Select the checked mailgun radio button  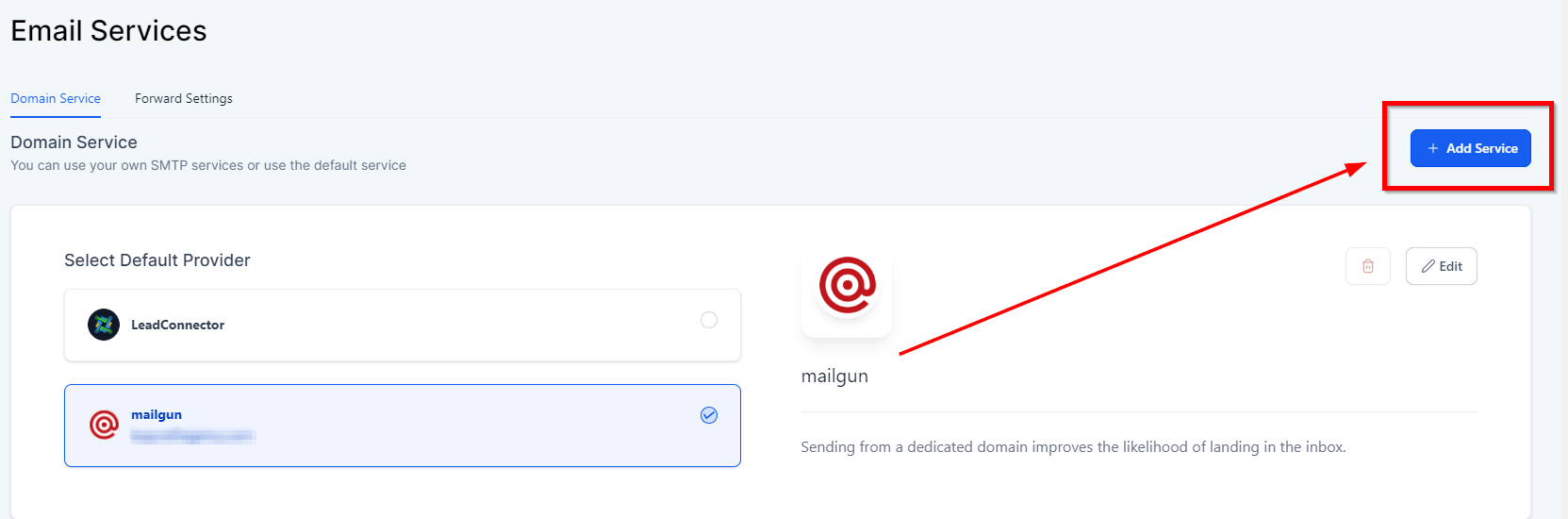coord(709,415)
